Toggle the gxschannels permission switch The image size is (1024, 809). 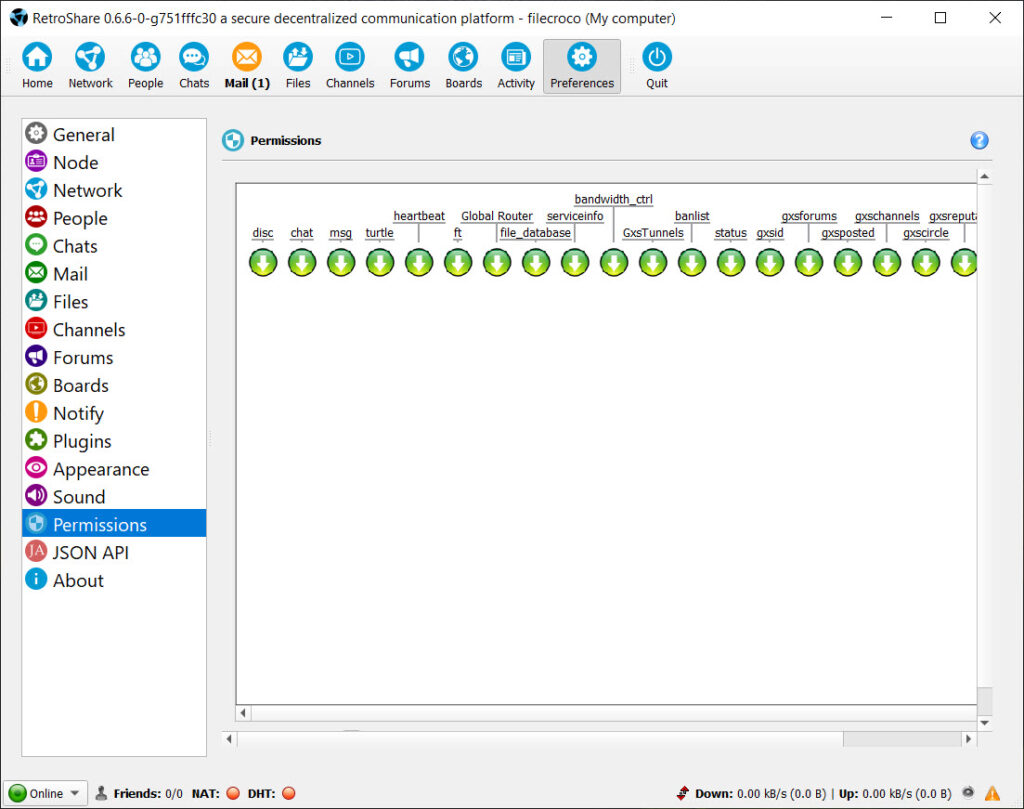(x=887, y=262)
